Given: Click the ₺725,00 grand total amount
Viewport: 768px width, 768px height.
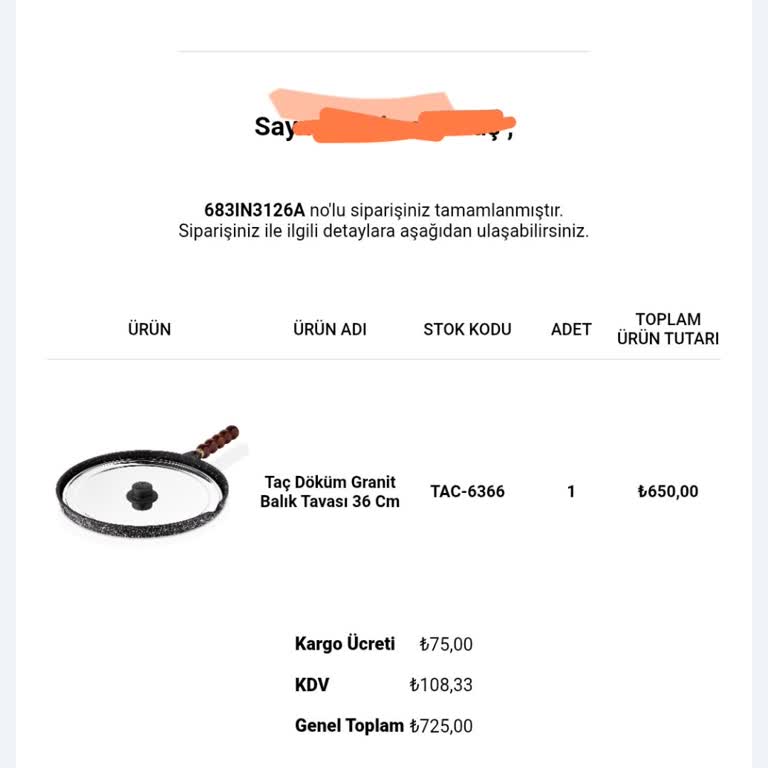Looking at the screenshot, I should [x=441, y=726].
